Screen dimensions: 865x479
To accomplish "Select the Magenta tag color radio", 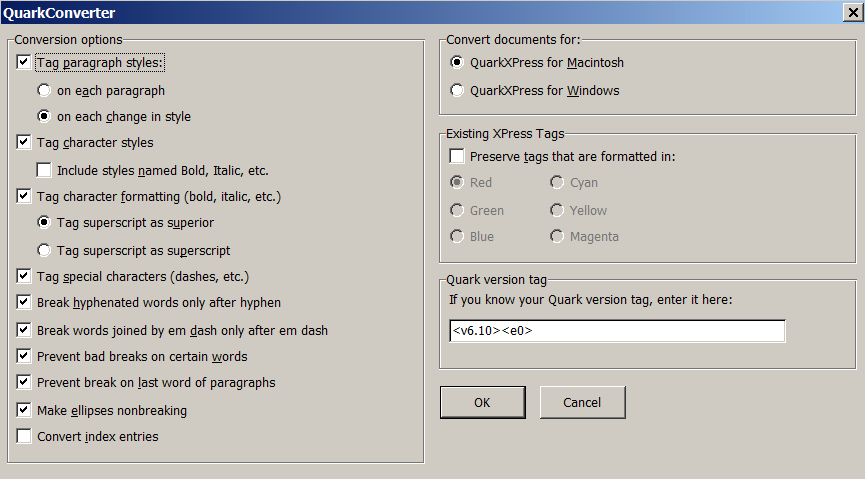I will point(557,236).
